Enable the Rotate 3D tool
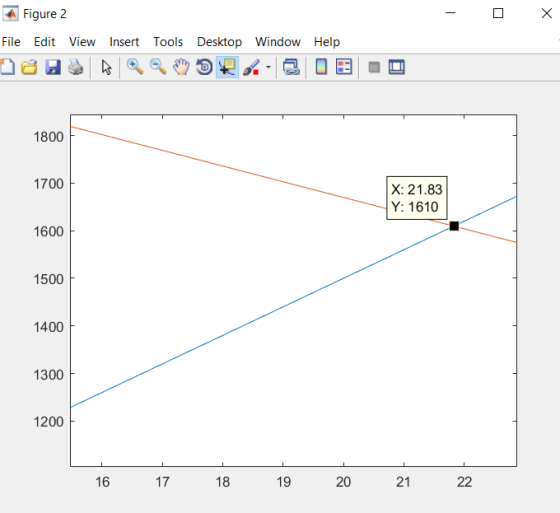 click(x=204, y=67)
